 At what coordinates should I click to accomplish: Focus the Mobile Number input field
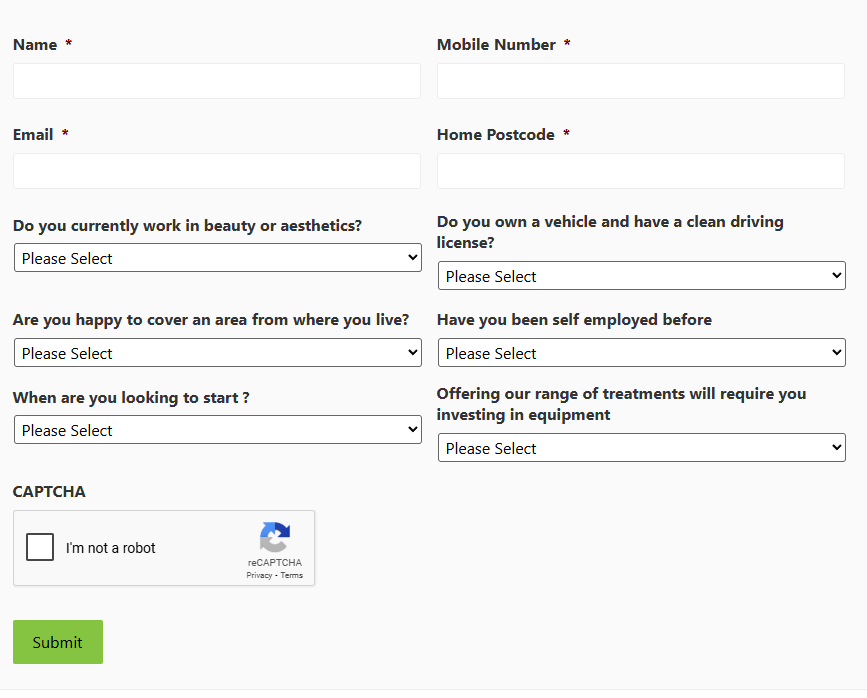point(641,81)
